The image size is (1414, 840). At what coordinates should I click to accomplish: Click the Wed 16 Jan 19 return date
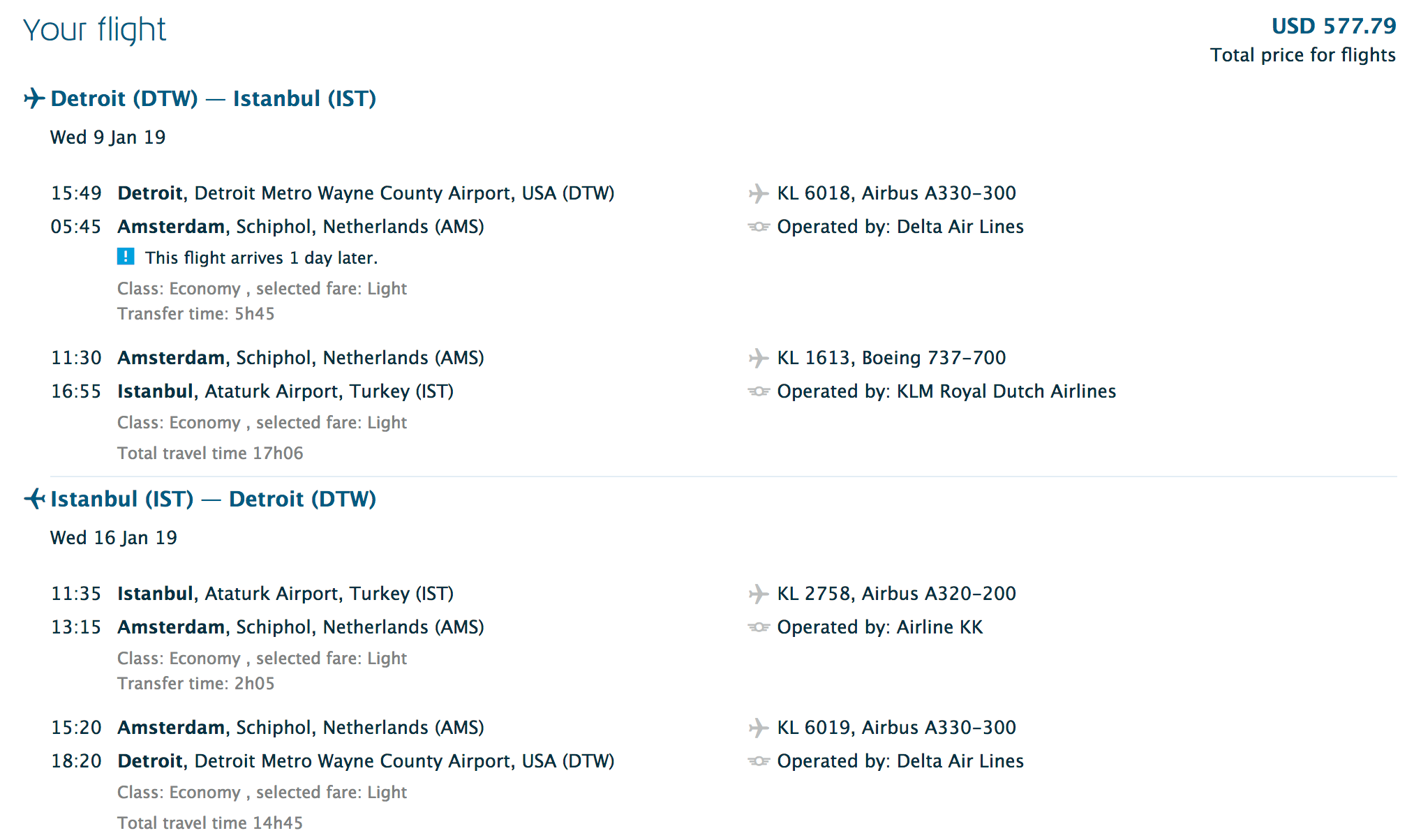click(x=114, y=538)
